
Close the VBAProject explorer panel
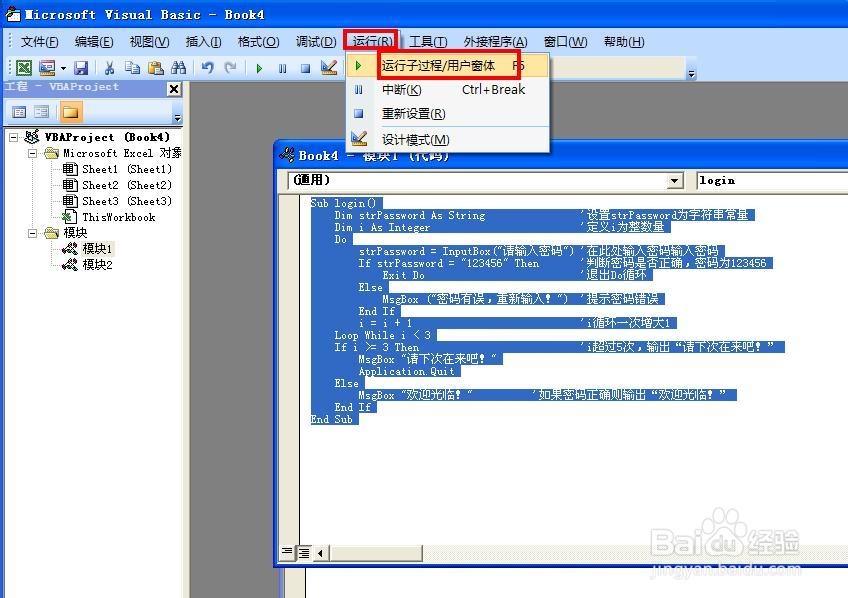[174, 89]
